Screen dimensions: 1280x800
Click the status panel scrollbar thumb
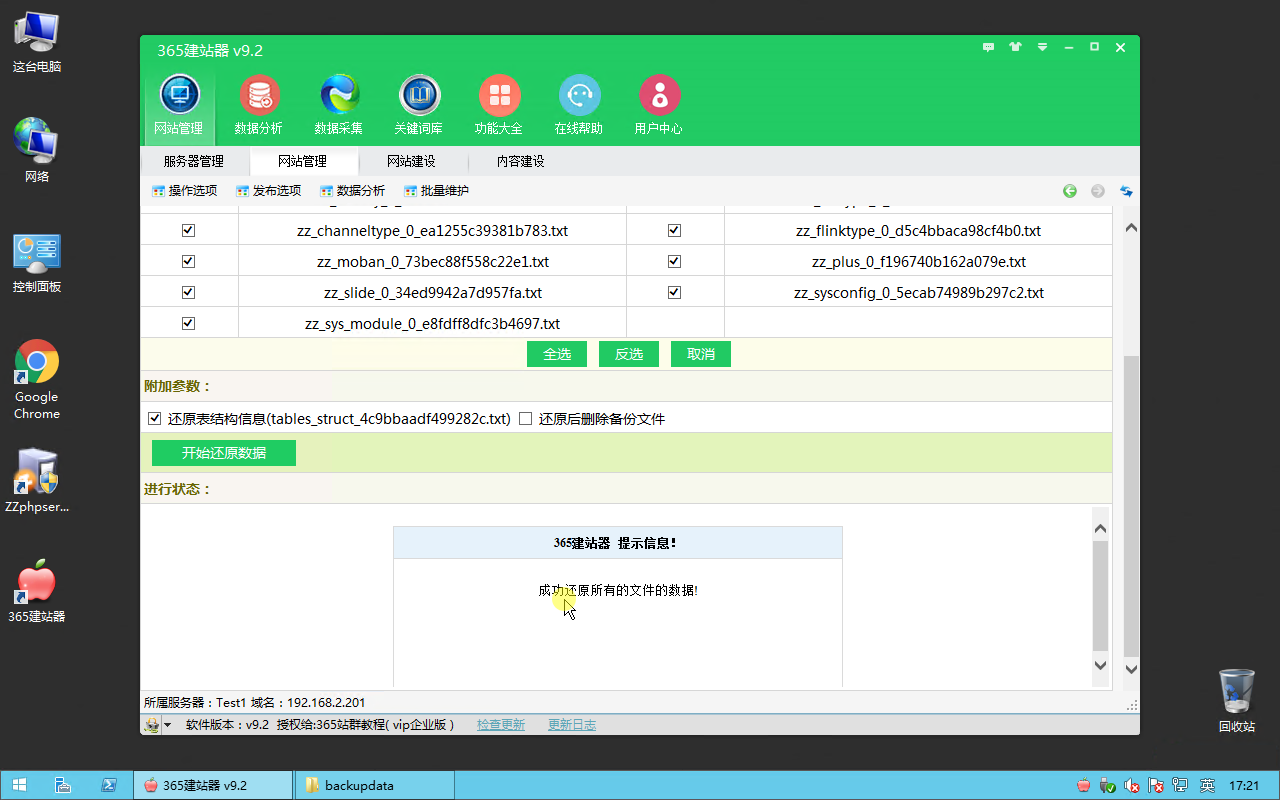pyautogui.click(x=1100, y=596)
